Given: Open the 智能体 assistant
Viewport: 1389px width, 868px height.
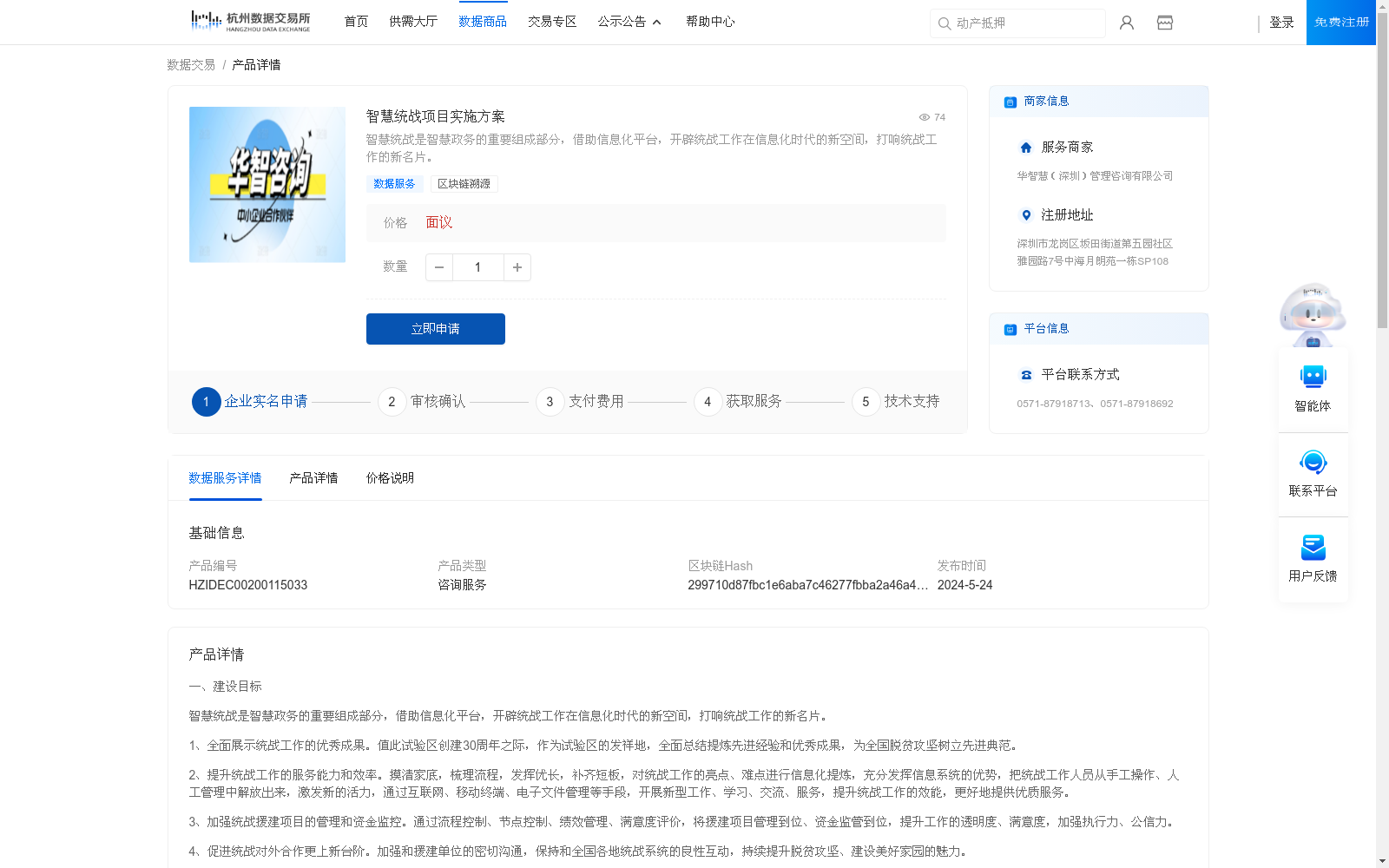Looking at the screenshot, I should pyautogui.click(x=1313, y=389).
